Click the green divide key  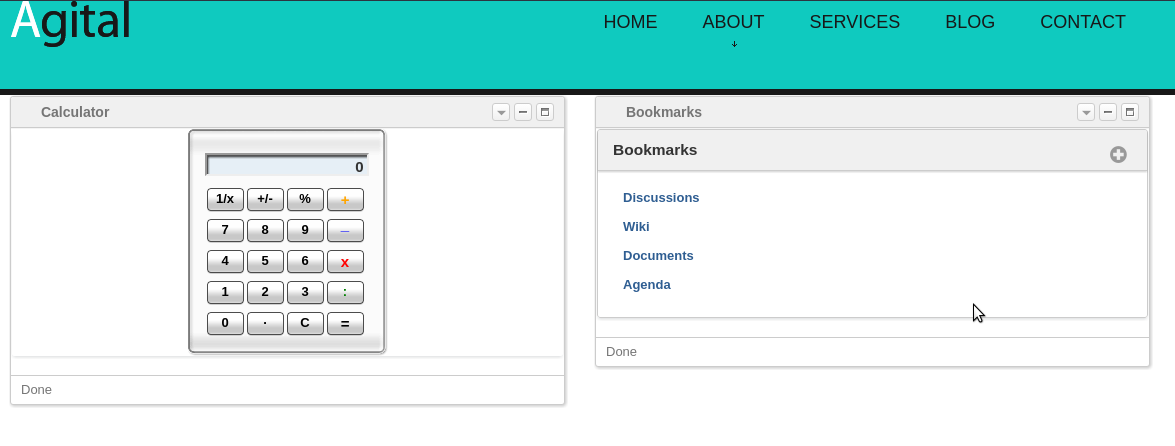pos(345,292)
